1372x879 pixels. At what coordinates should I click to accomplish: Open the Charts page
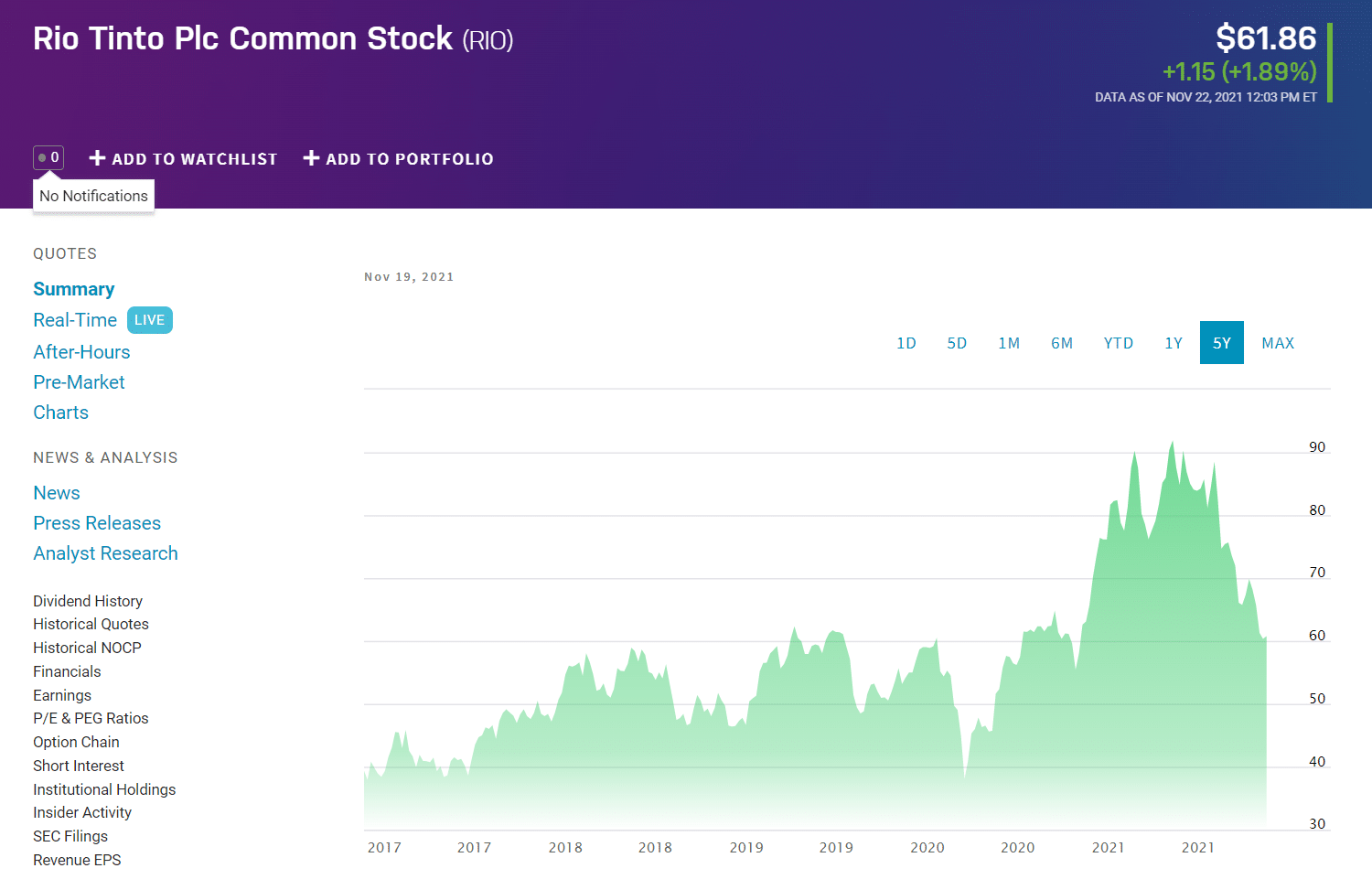click(x=60, y=413)
